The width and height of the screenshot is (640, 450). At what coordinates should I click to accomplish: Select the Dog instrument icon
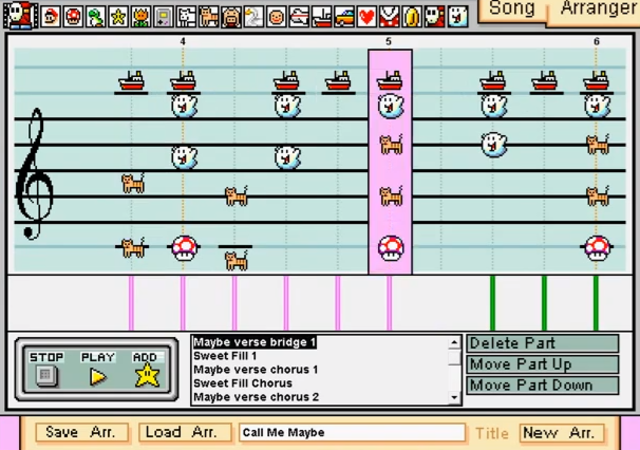tap(186, 17)
